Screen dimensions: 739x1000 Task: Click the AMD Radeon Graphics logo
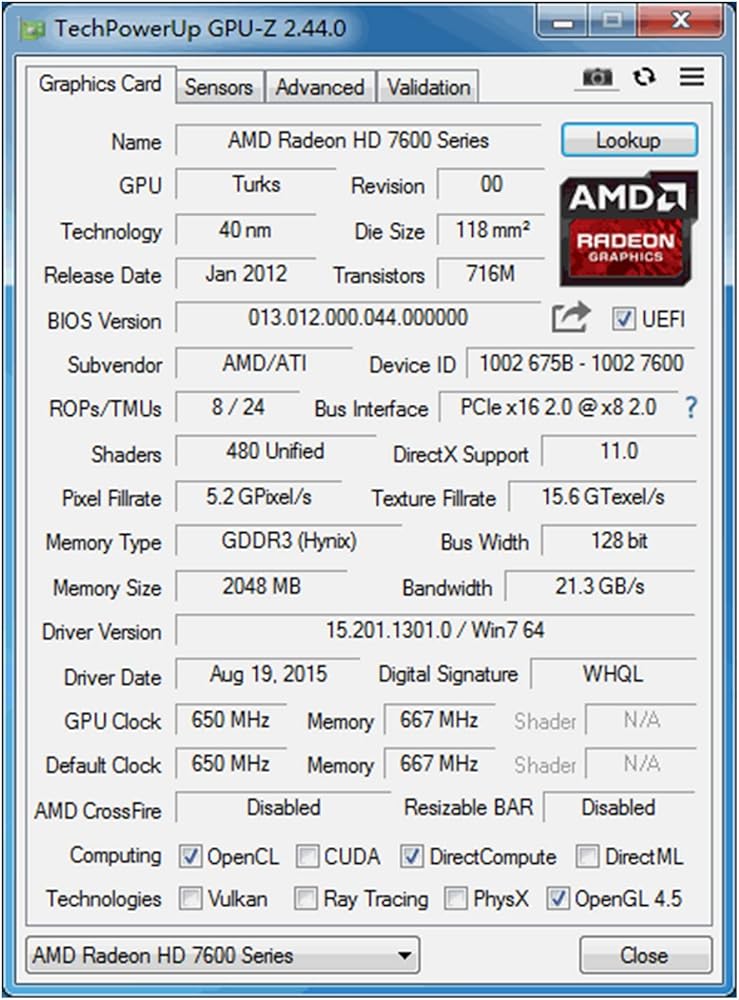point(628,227)
